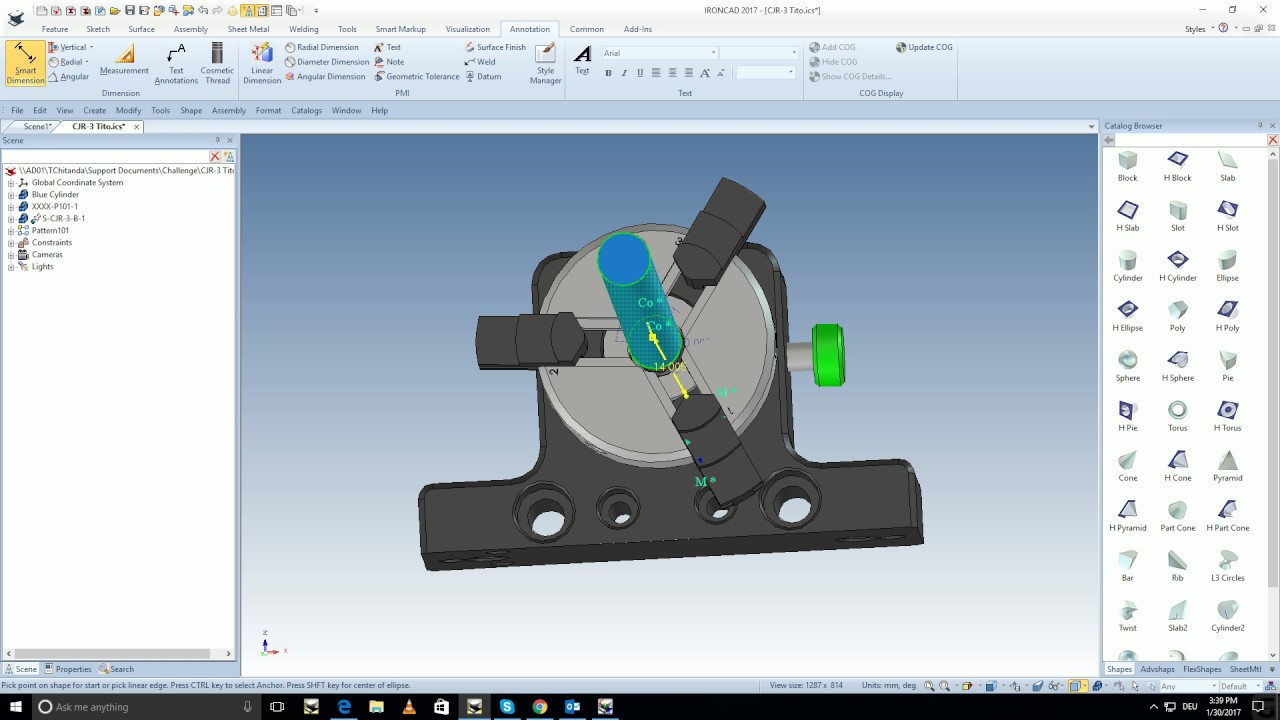Screen dimensions: 1280x720
Task: Expand the Global Coordinate System node
Action: 11,183
